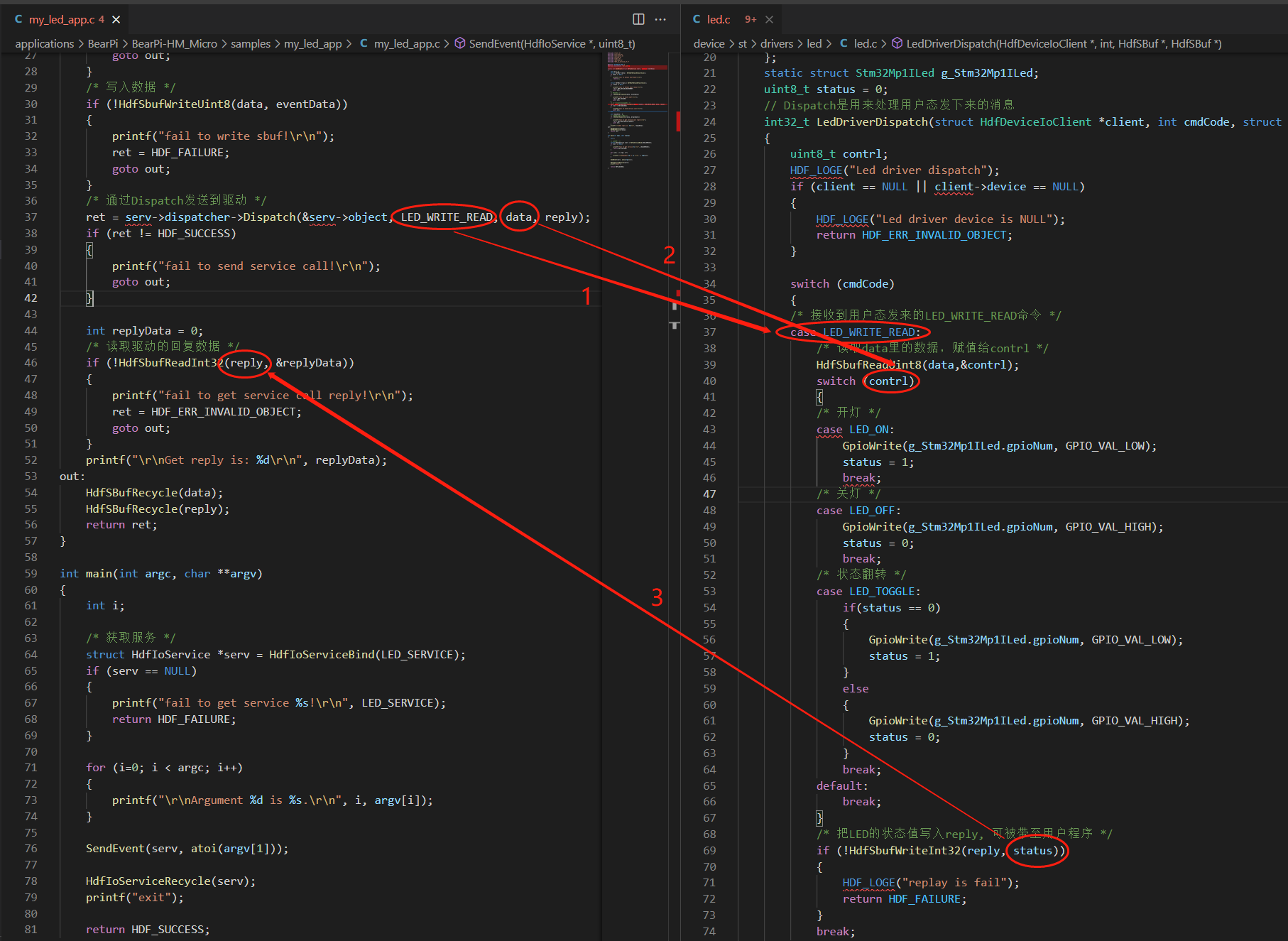
Task: Click 'return HDF_SUCCESS;' in left editor
Action: click(x=148, y=930)
